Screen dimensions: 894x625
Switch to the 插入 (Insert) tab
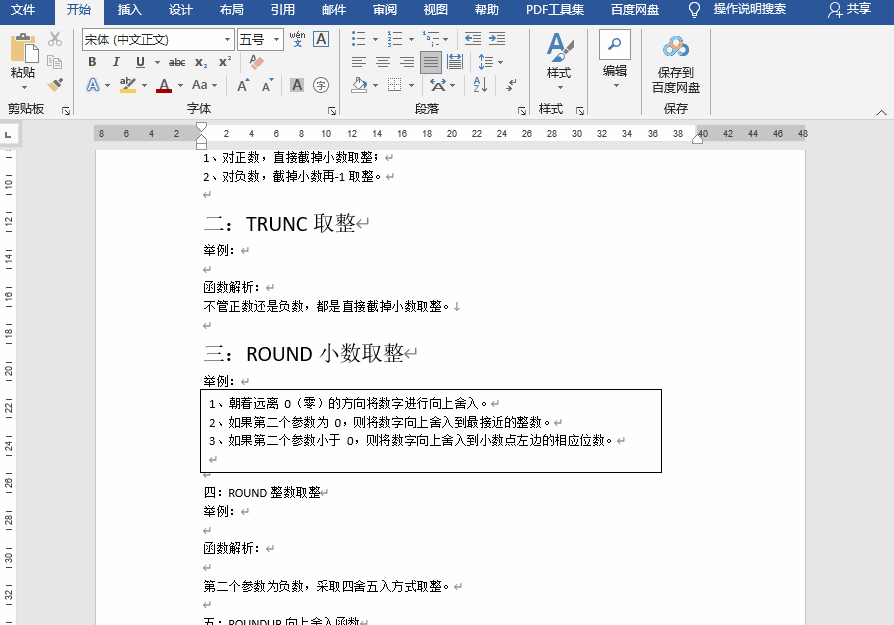tap(129, 10)
